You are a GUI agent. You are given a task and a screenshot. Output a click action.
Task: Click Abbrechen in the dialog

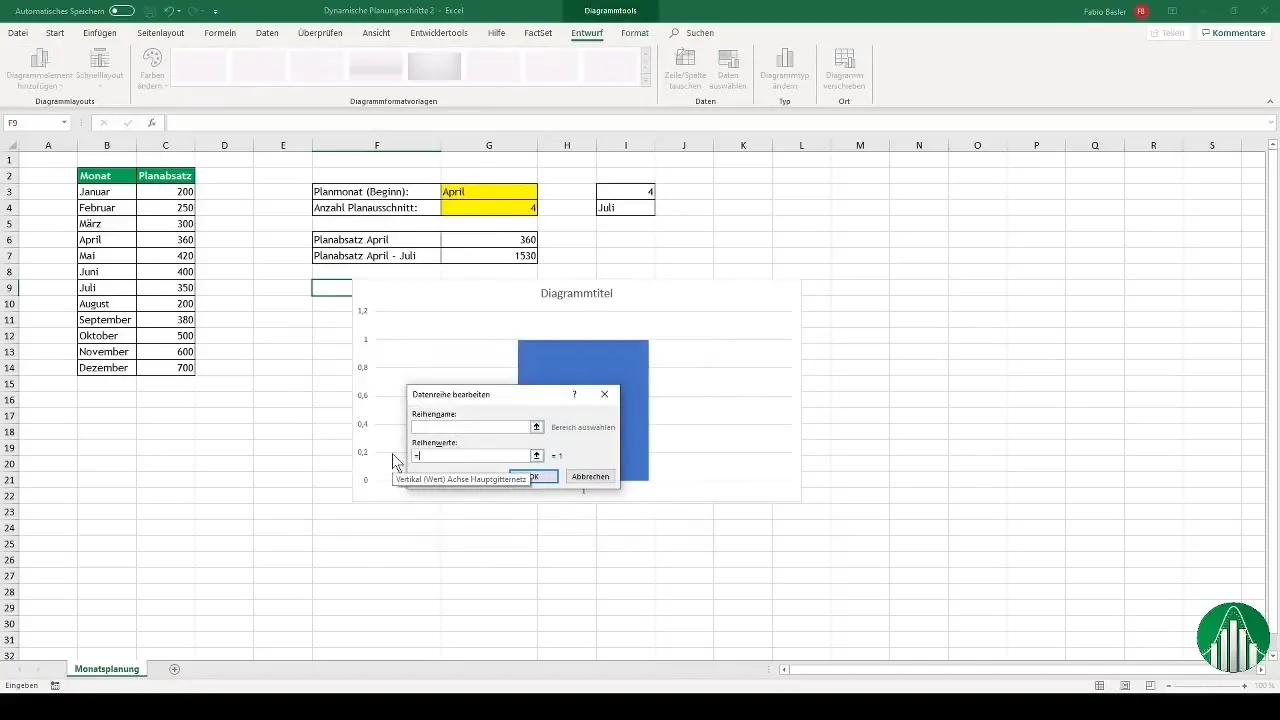point(590,477)
